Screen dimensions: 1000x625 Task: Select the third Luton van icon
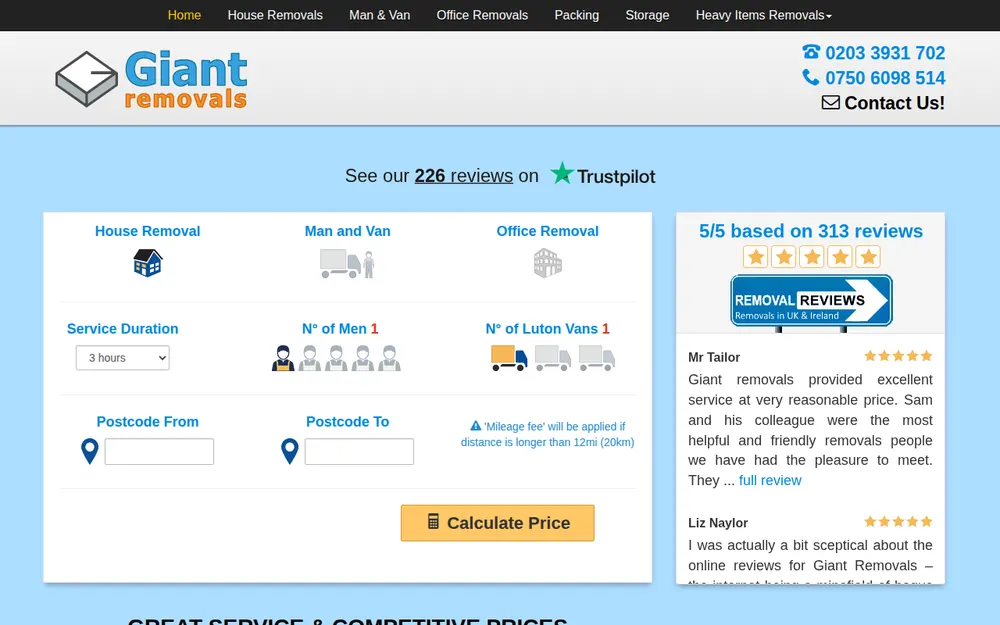[597, 358]
